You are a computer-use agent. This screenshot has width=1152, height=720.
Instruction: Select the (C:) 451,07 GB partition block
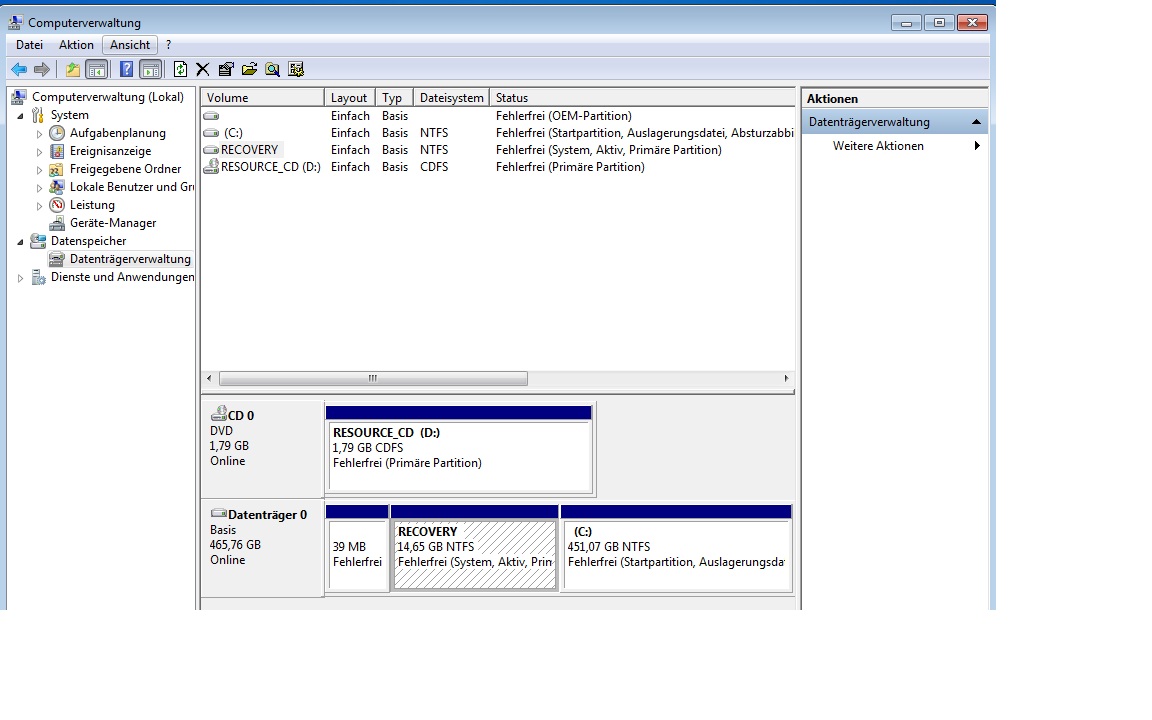pos(676,548)
